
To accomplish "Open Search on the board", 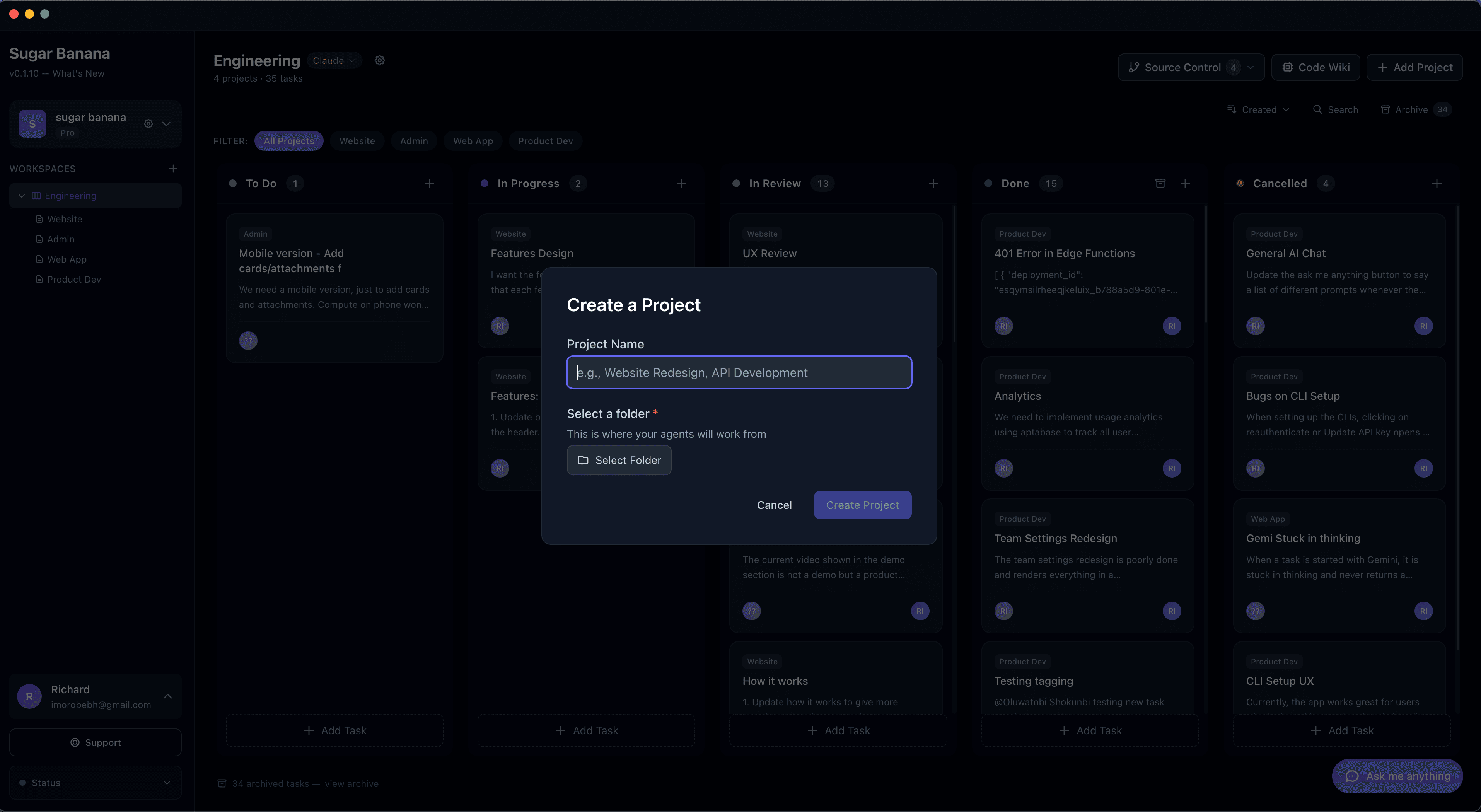I will click(x=1336, y=109).
